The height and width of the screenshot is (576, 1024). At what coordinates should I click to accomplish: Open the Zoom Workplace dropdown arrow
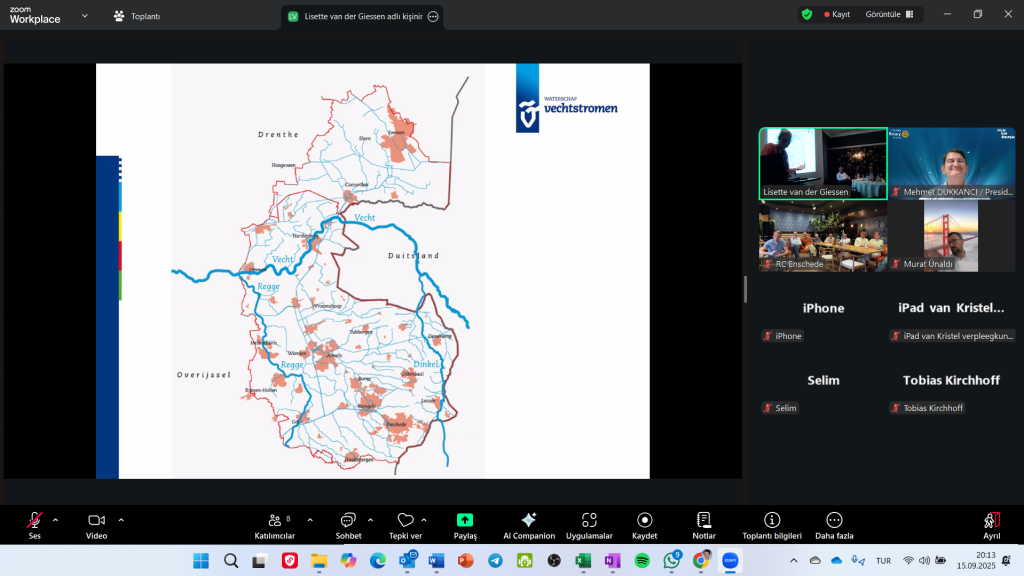[x=84, y=16]
